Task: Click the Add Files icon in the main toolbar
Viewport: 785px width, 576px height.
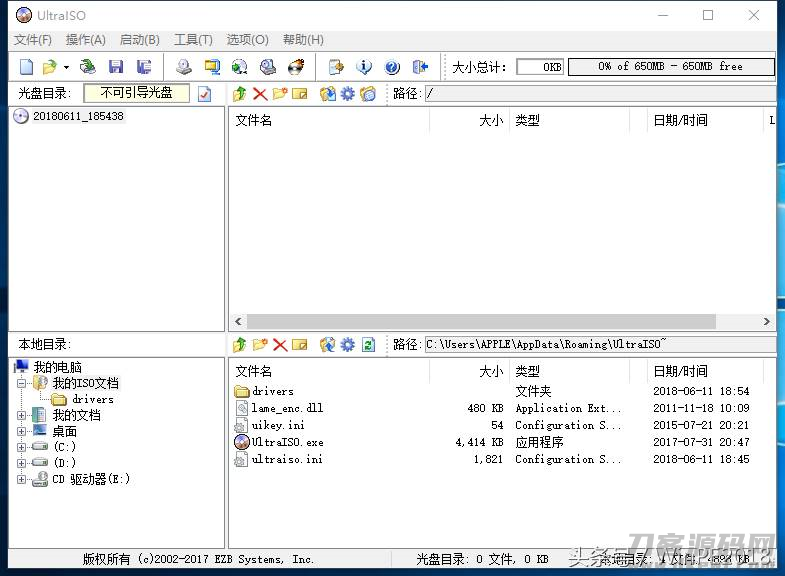Action: 336,67
